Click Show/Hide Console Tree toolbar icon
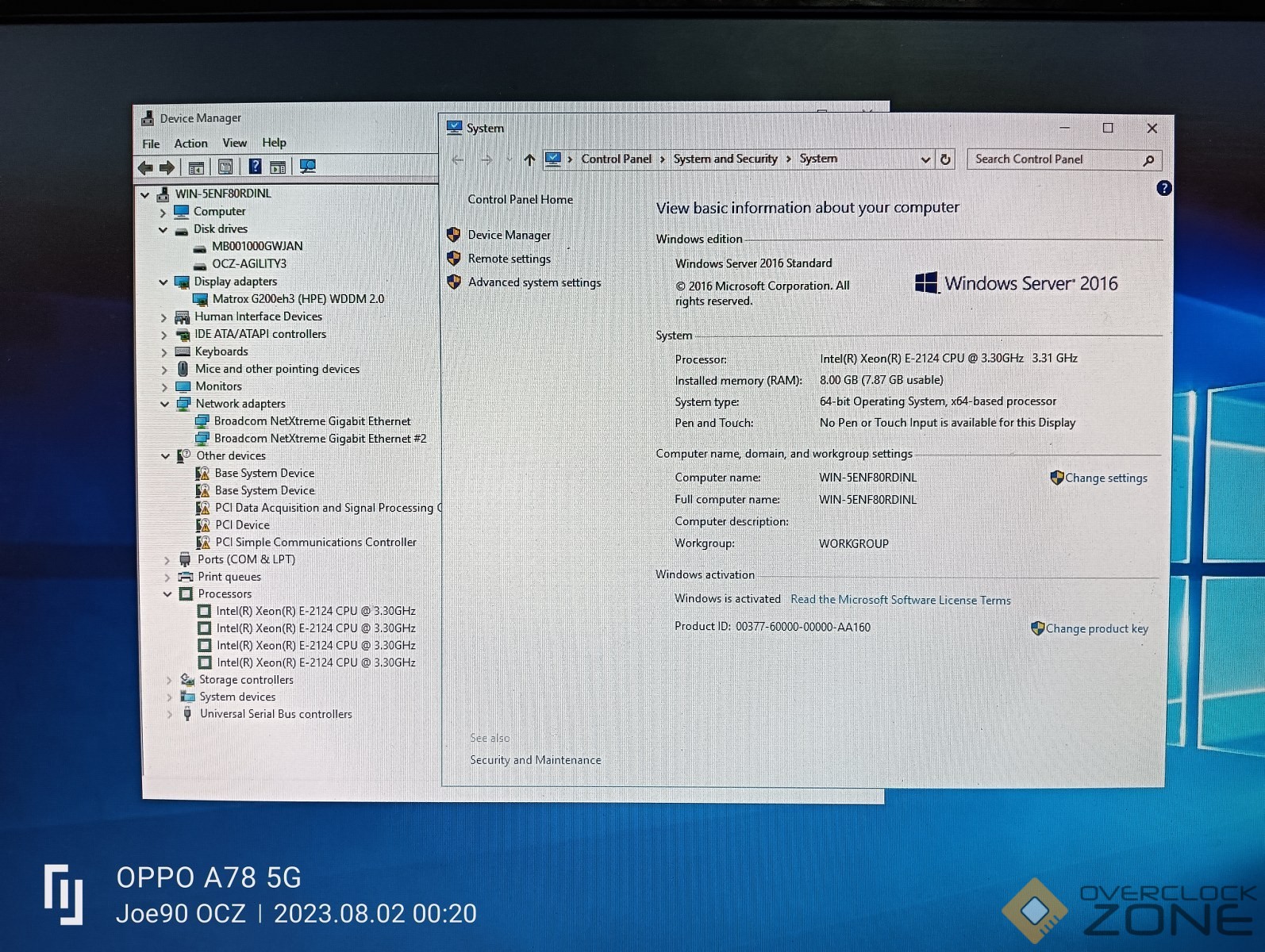Image resolution: width=1265 pixels, height=952 pixels. click(196, 167)
